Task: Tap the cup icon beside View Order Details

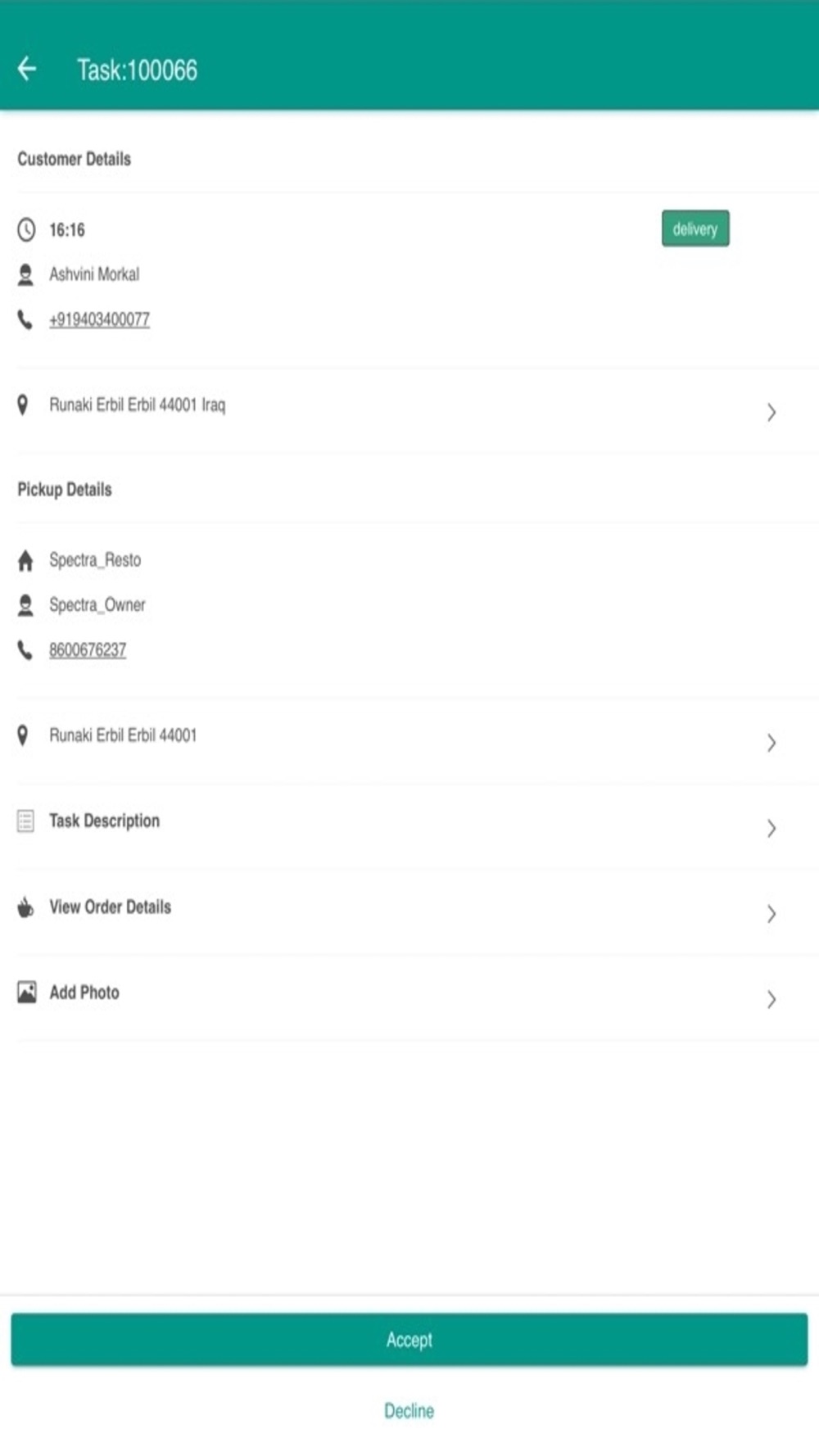Action: 26,907
